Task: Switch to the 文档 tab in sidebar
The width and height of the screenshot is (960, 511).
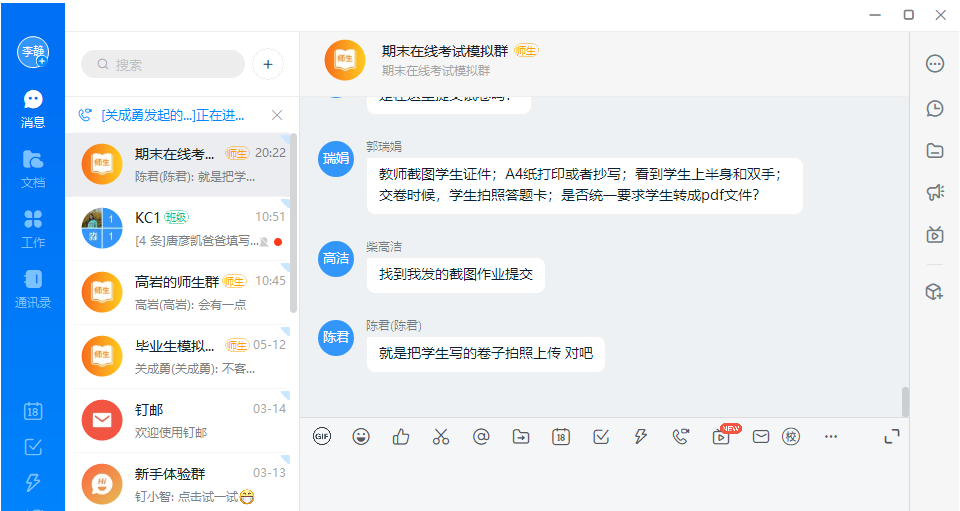Action: (x=33, y=168)
